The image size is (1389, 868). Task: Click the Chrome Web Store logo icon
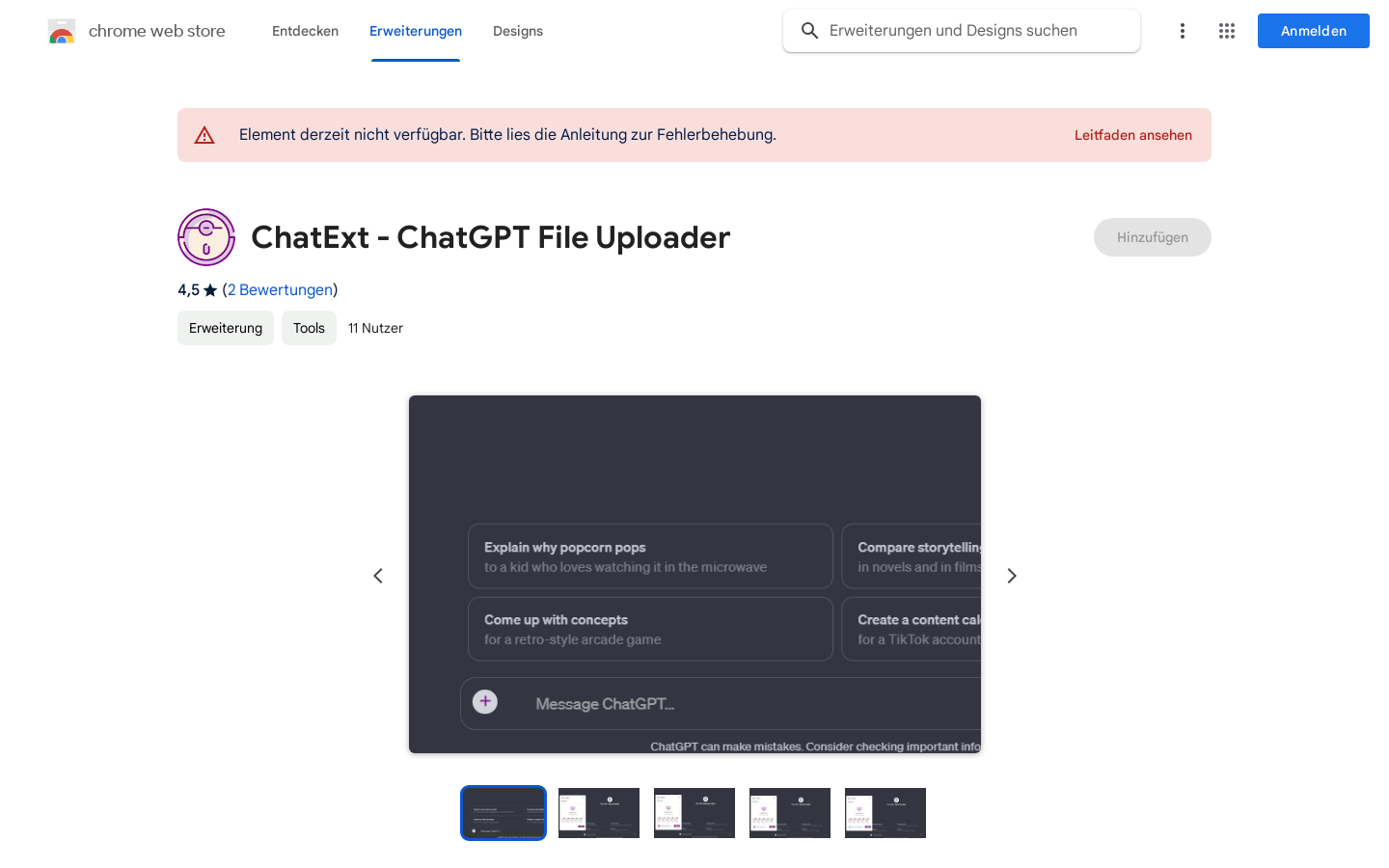[x=62, y=31]
